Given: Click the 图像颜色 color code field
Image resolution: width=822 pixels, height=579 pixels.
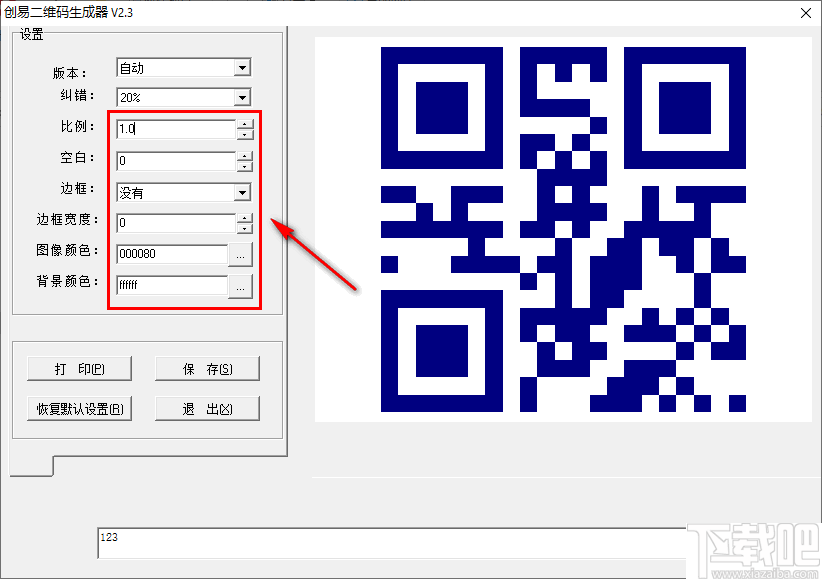Looking at the screenshot, I should coord(172,254).
